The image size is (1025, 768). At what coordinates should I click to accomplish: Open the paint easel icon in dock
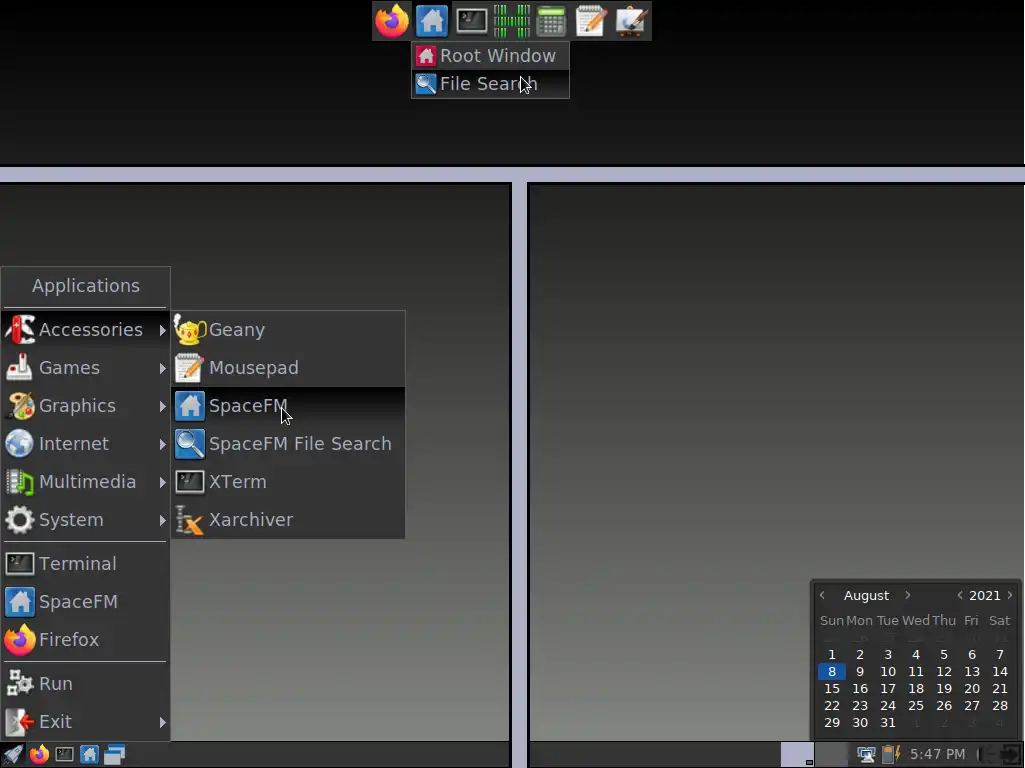pos(631,21)
